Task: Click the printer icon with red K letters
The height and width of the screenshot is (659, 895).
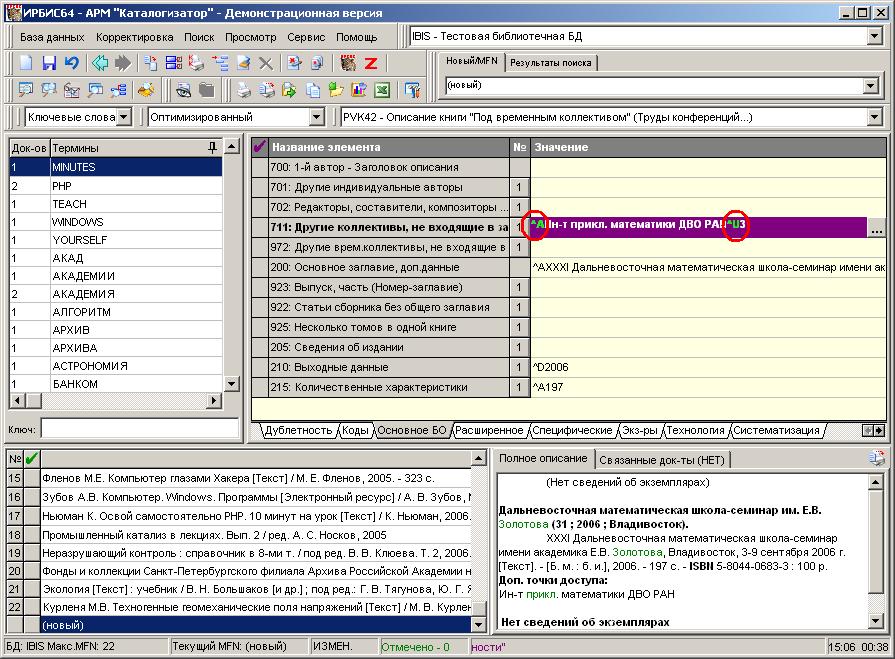Action: [x=197, y=62]
